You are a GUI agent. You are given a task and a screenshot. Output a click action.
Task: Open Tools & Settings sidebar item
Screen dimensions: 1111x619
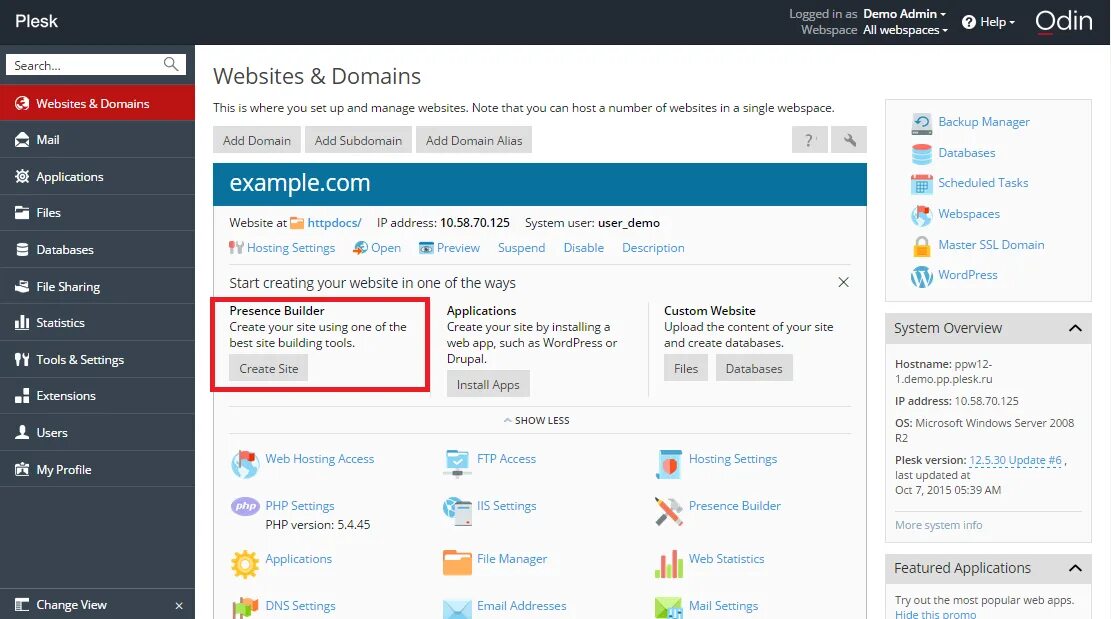97,359
